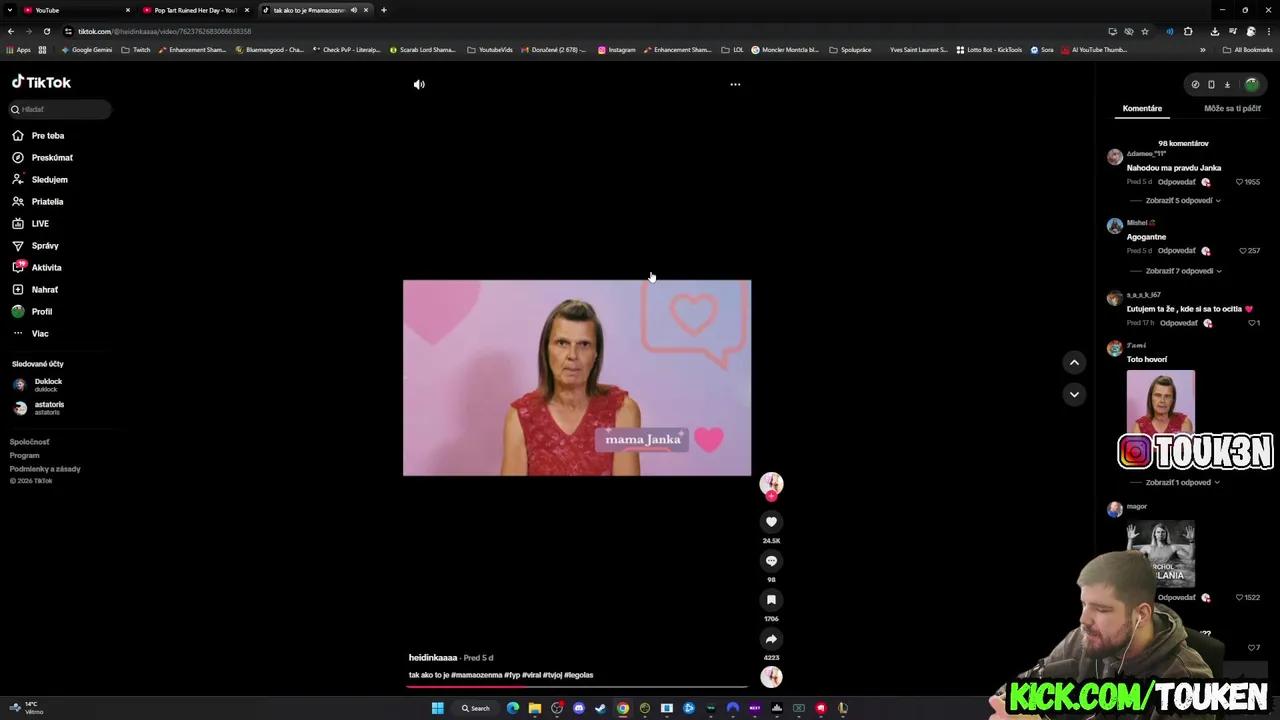Image resolution: width=1280 pixels, height=720 pixels.
Task: Like the Ľutujem ta že comment
Action: coord(1251,323)
